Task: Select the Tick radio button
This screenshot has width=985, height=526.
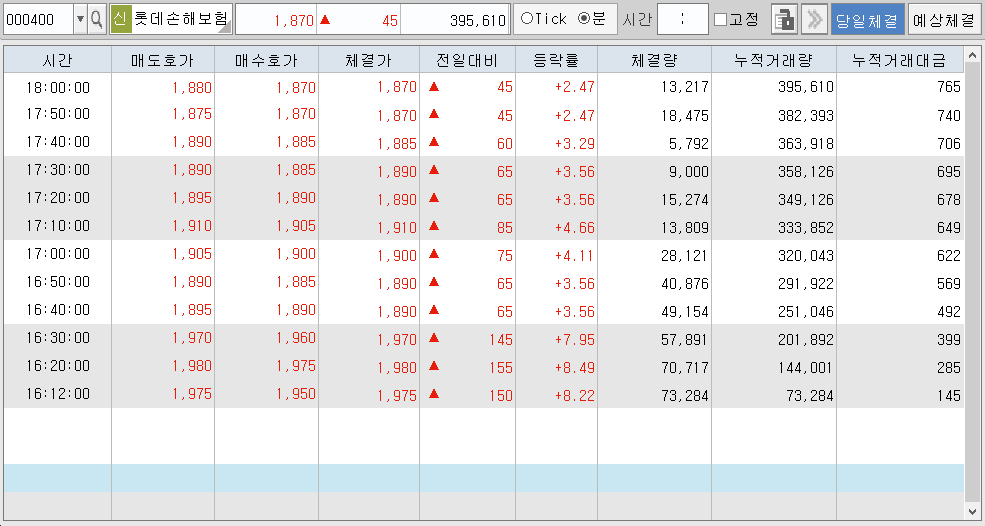Action: click(527, 19)
